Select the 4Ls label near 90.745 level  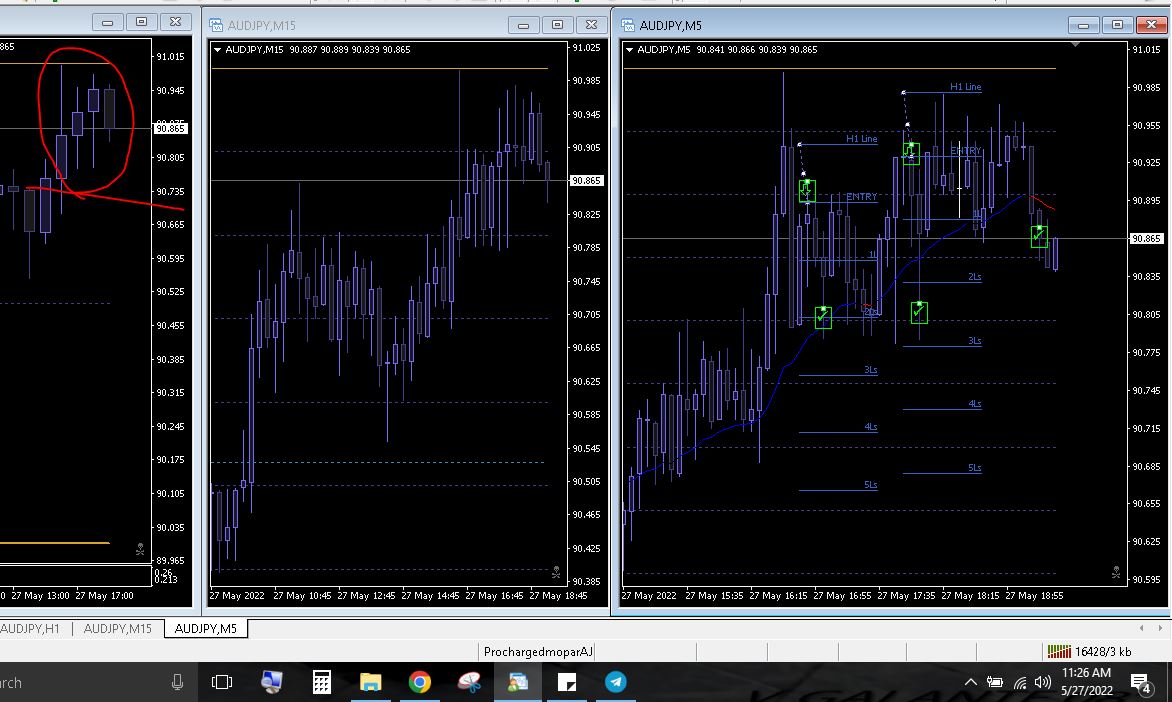(975, 404)
